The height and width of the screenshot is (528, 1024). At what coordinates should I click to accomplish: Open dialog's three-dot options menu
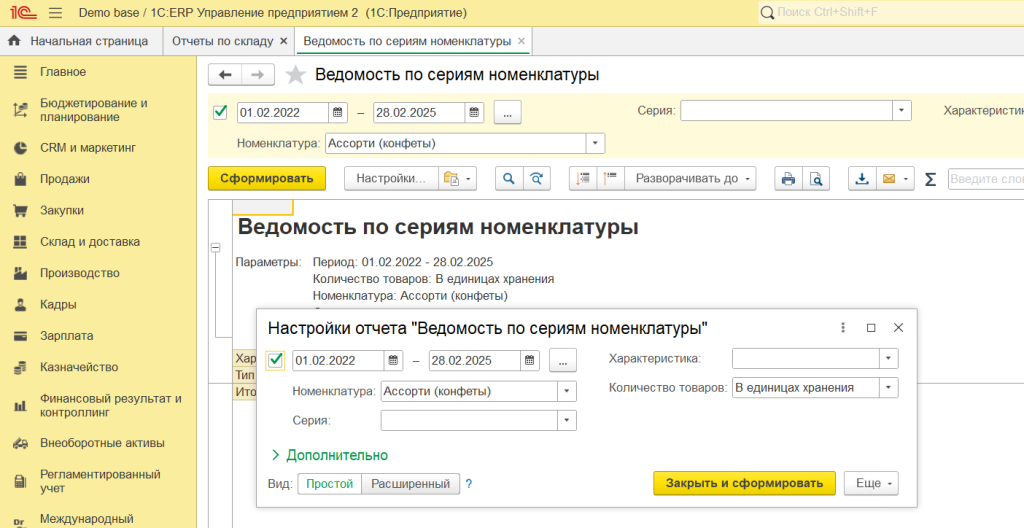[x=843, y=327]
